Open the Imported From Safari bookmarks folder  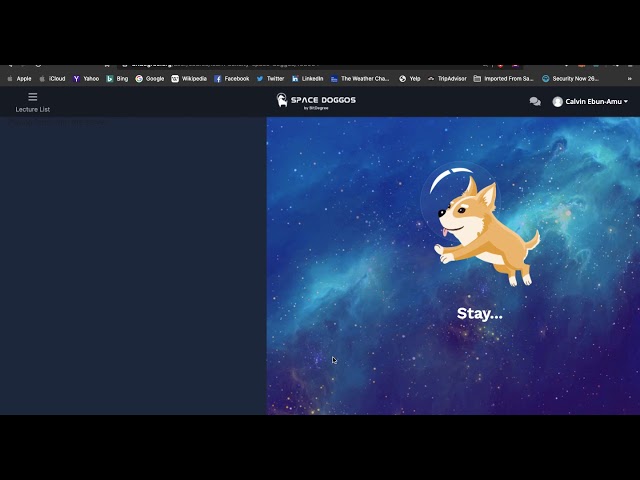[504, 79]
